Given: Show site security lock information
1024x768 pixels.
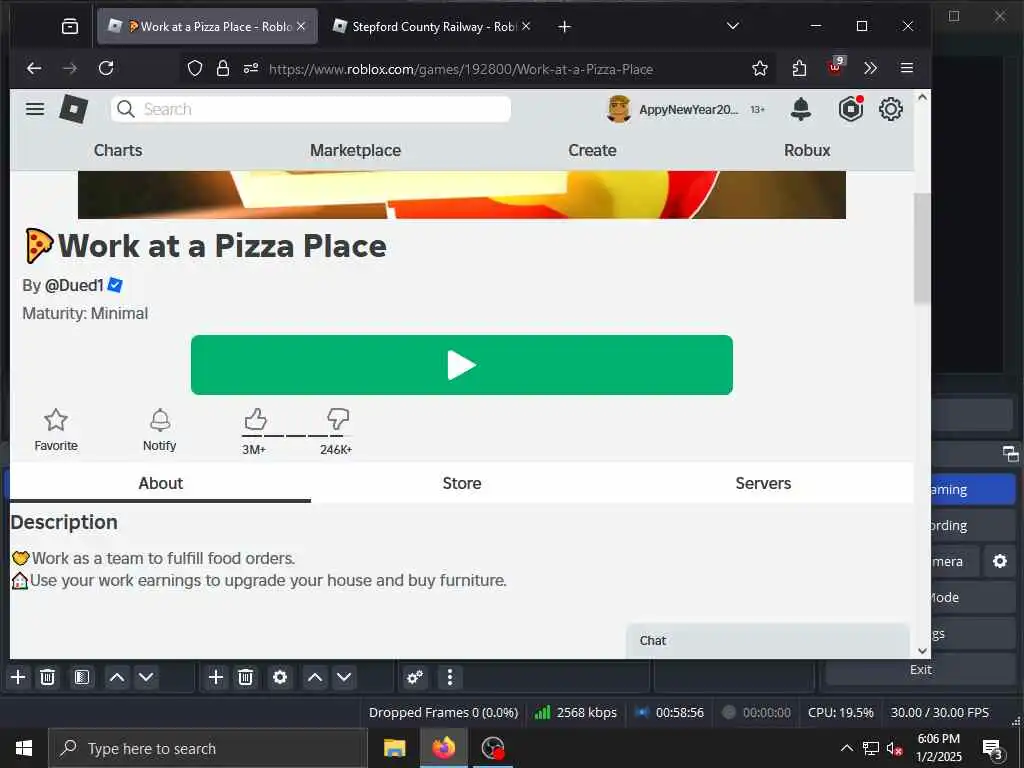Looking at the screenshot, I should click(x=223, y=69).
